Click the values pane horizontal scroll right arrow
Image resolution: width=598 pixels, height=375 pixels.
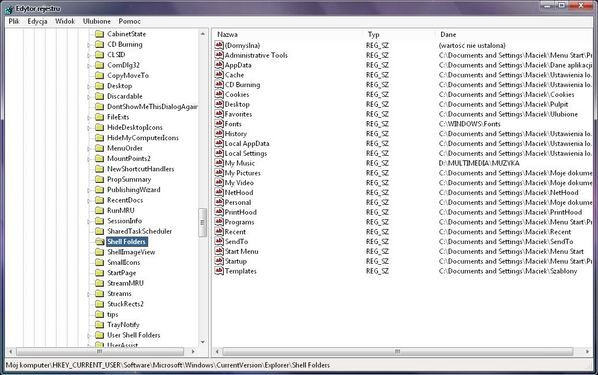pos(587,351)
